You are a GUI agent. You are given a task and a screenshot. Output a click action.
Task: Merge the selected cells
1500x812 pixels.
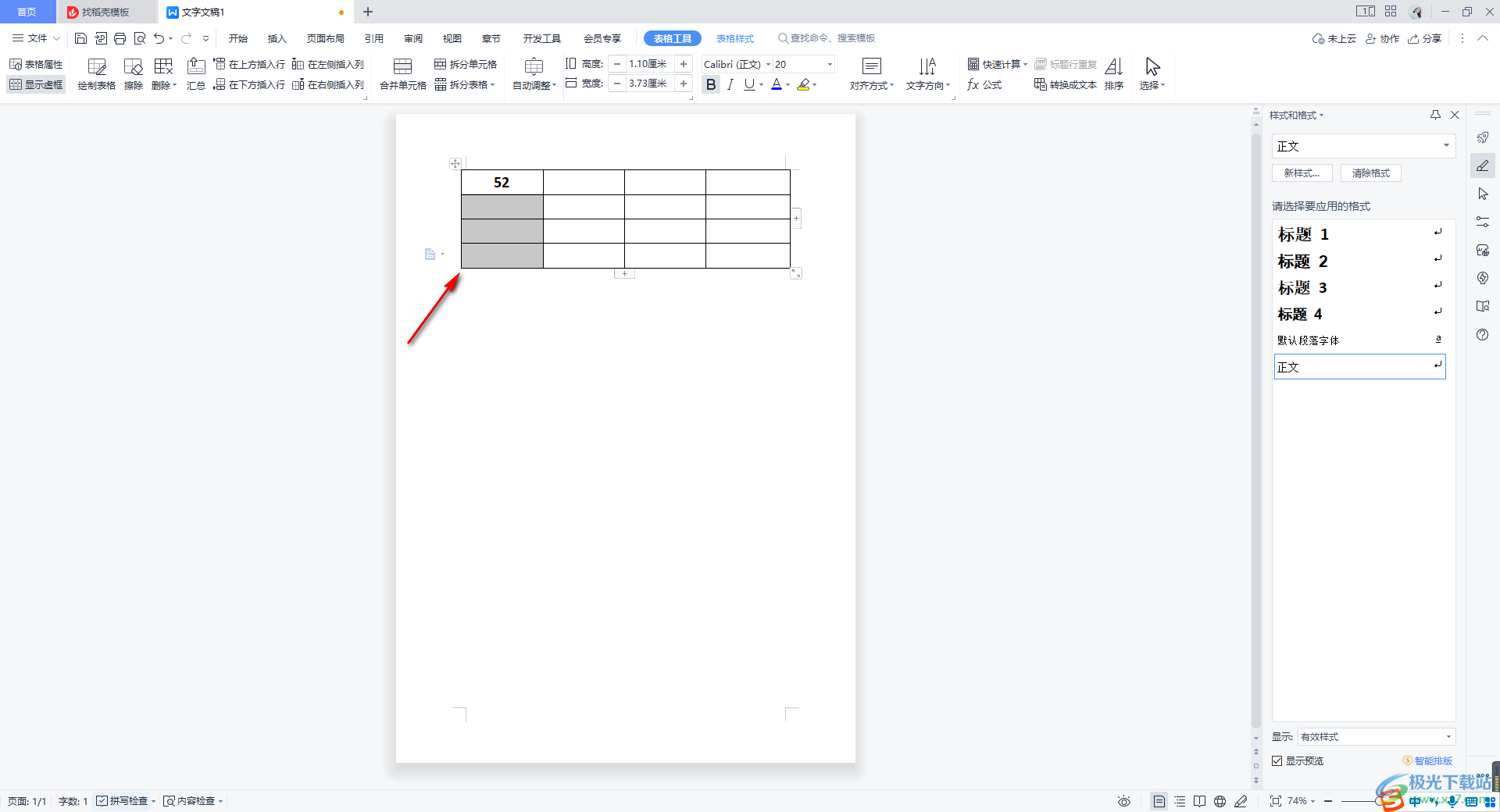pyautogui.click(x=403, y=74)
